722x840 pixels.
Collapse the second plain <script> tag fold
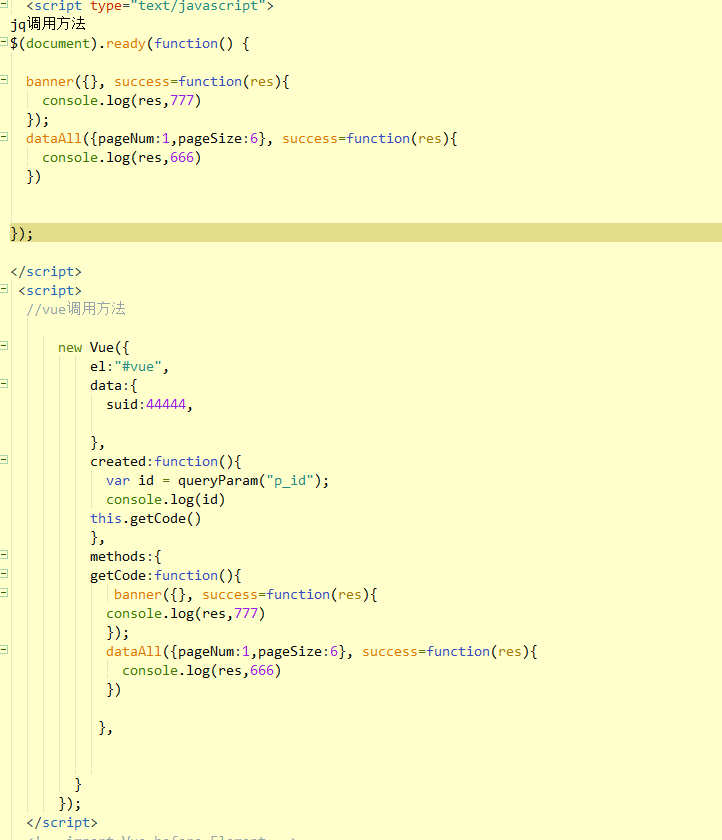[x=4, y=289]
